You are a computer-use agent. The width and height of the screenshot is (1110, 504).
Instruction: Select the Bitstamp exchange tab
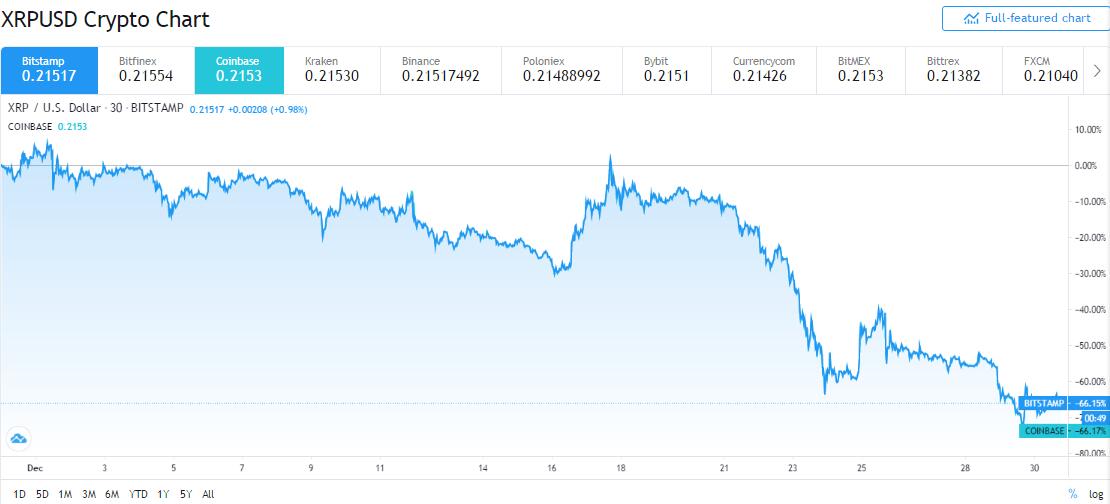click(x=48, y=68)
